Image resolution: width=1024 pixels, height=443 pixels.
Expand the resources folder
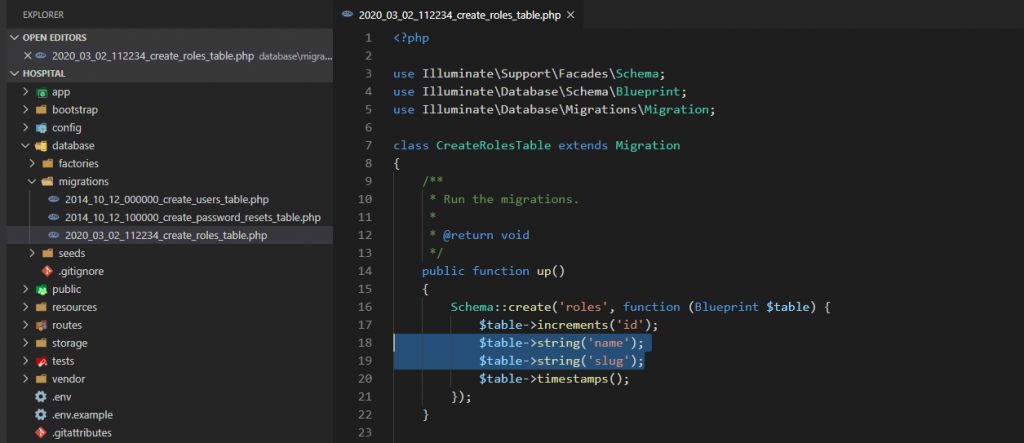point(26,307)
